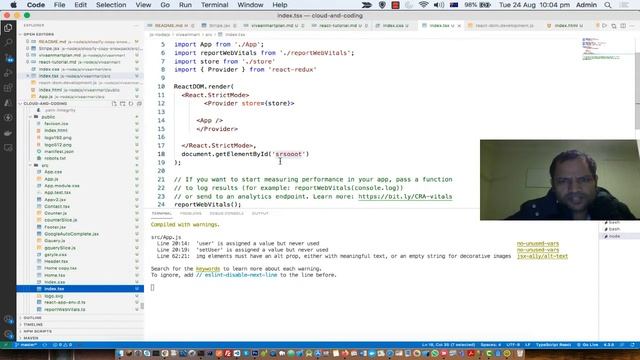This screenshot has width=640, height=360.
Task: Open counterSlice.js in Explorer
Action: tap(60, 220)
